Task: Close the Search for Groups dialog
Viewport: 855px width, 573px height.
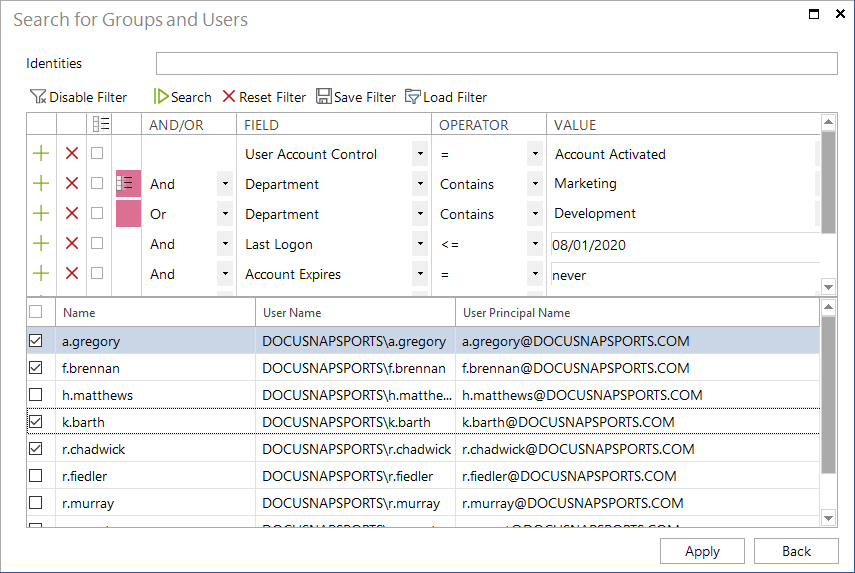Action: point(840,14)
